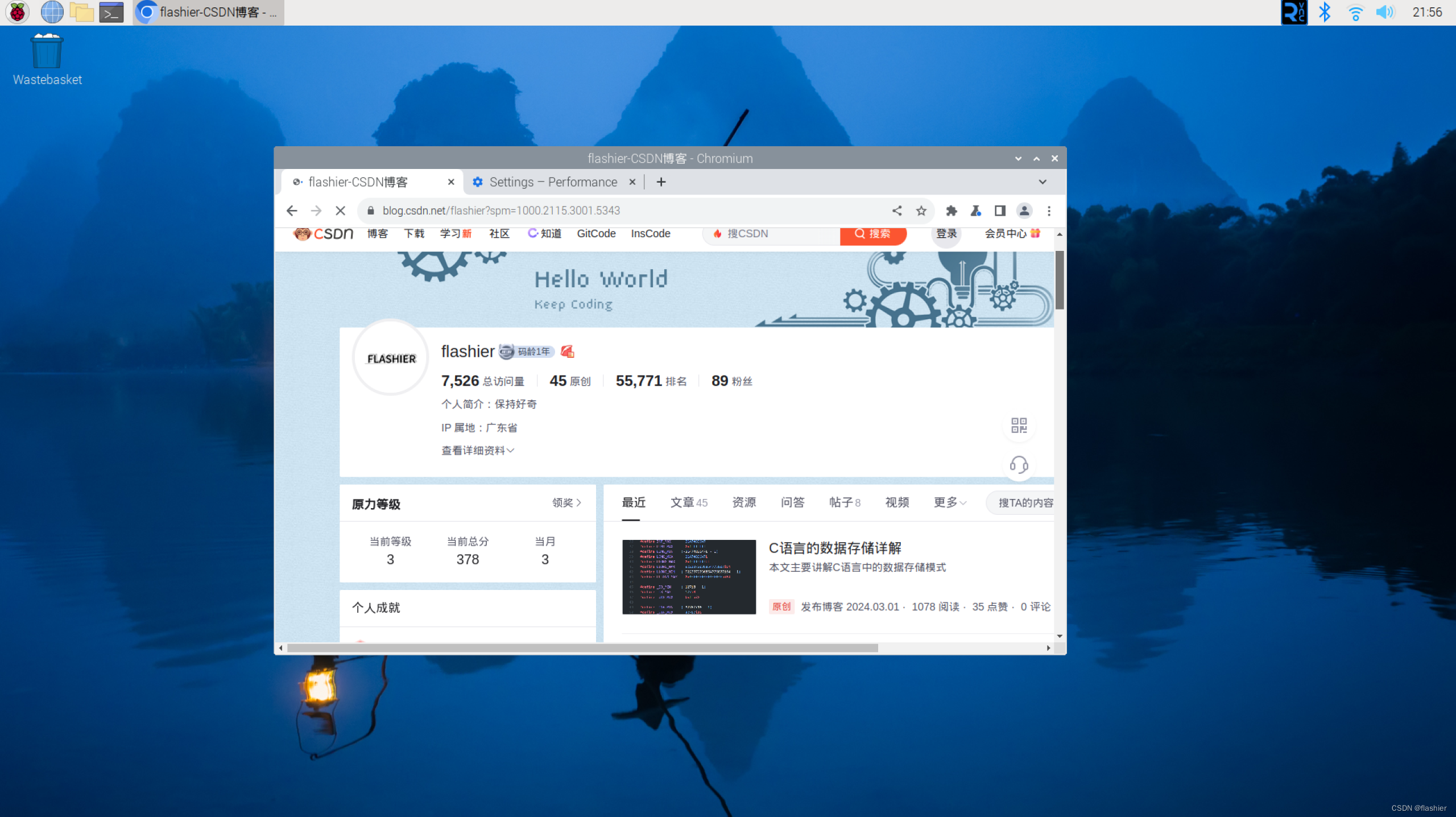Toggle the side panel icon
The height and width of the screenshot is (817, 1456).
1000,211
